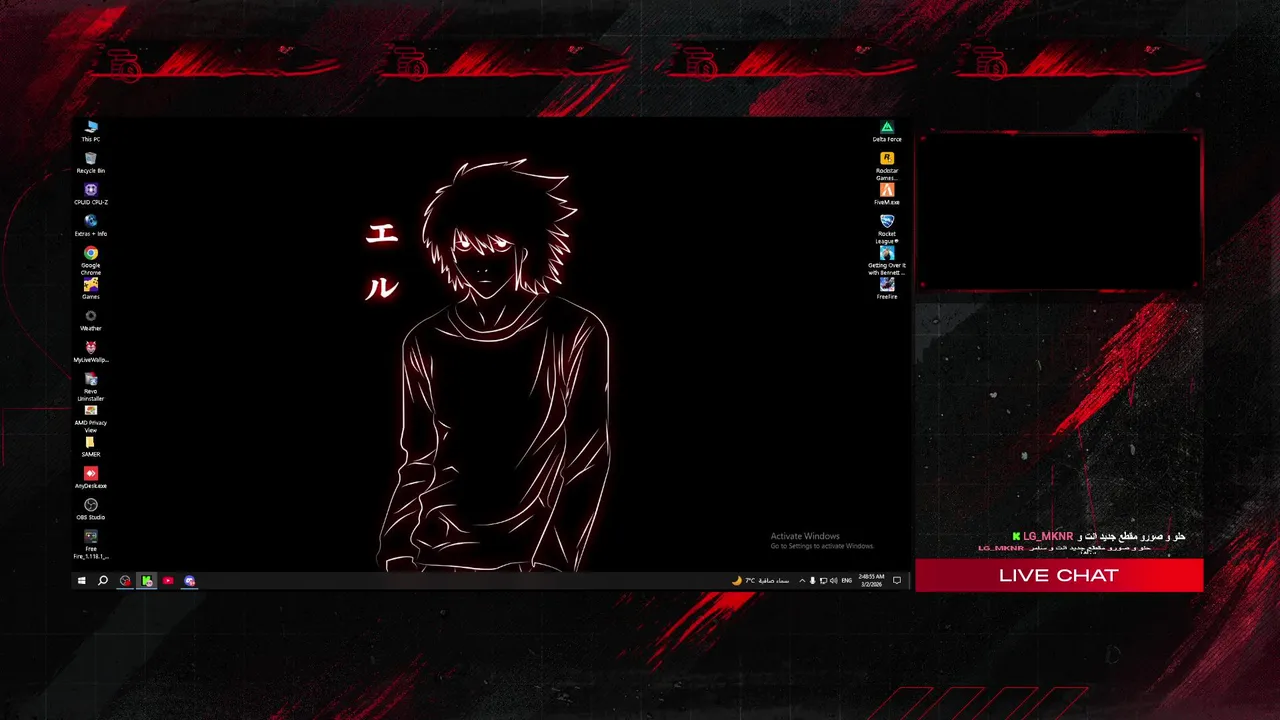This screenshot has width=1280, height=720.
Task: Launch the FreeFire desktop shortcut
Action: point(887,289)
